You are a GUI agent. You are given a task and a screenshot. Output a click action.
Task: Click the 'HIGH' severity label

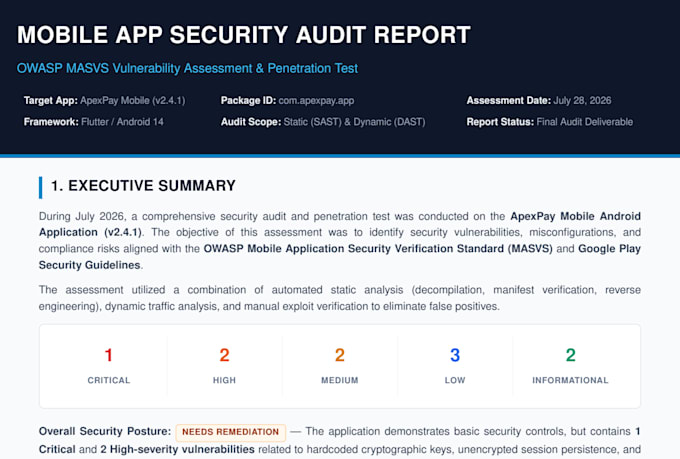coord(224,380)
